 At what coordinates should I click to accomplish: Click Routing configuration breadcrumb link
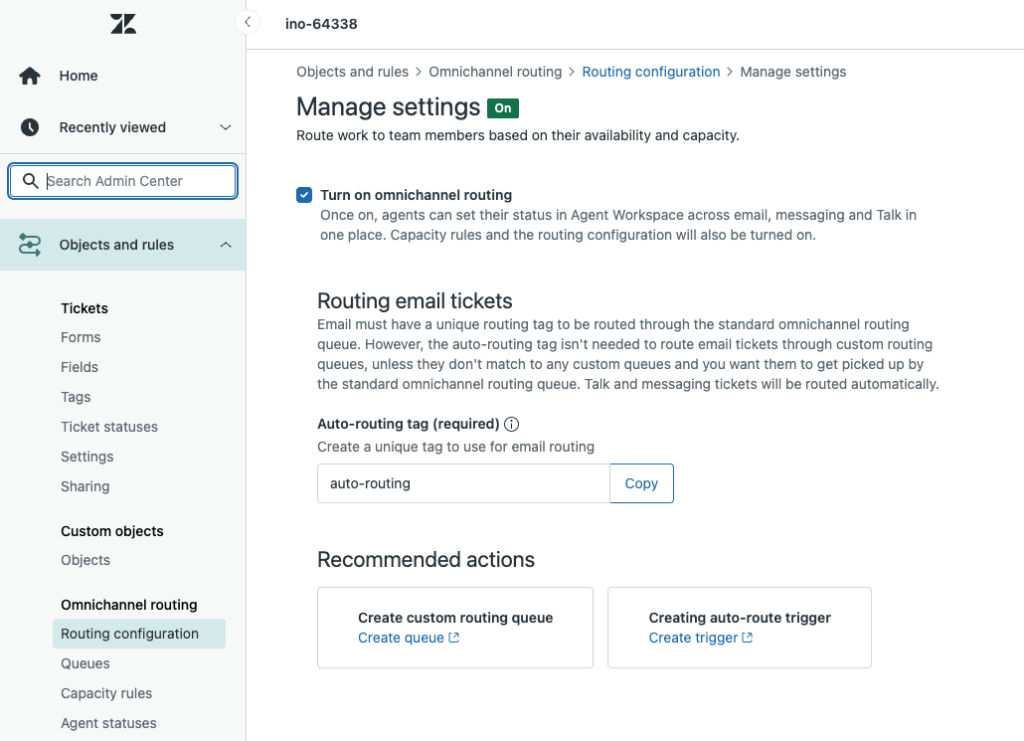(651, 72)
